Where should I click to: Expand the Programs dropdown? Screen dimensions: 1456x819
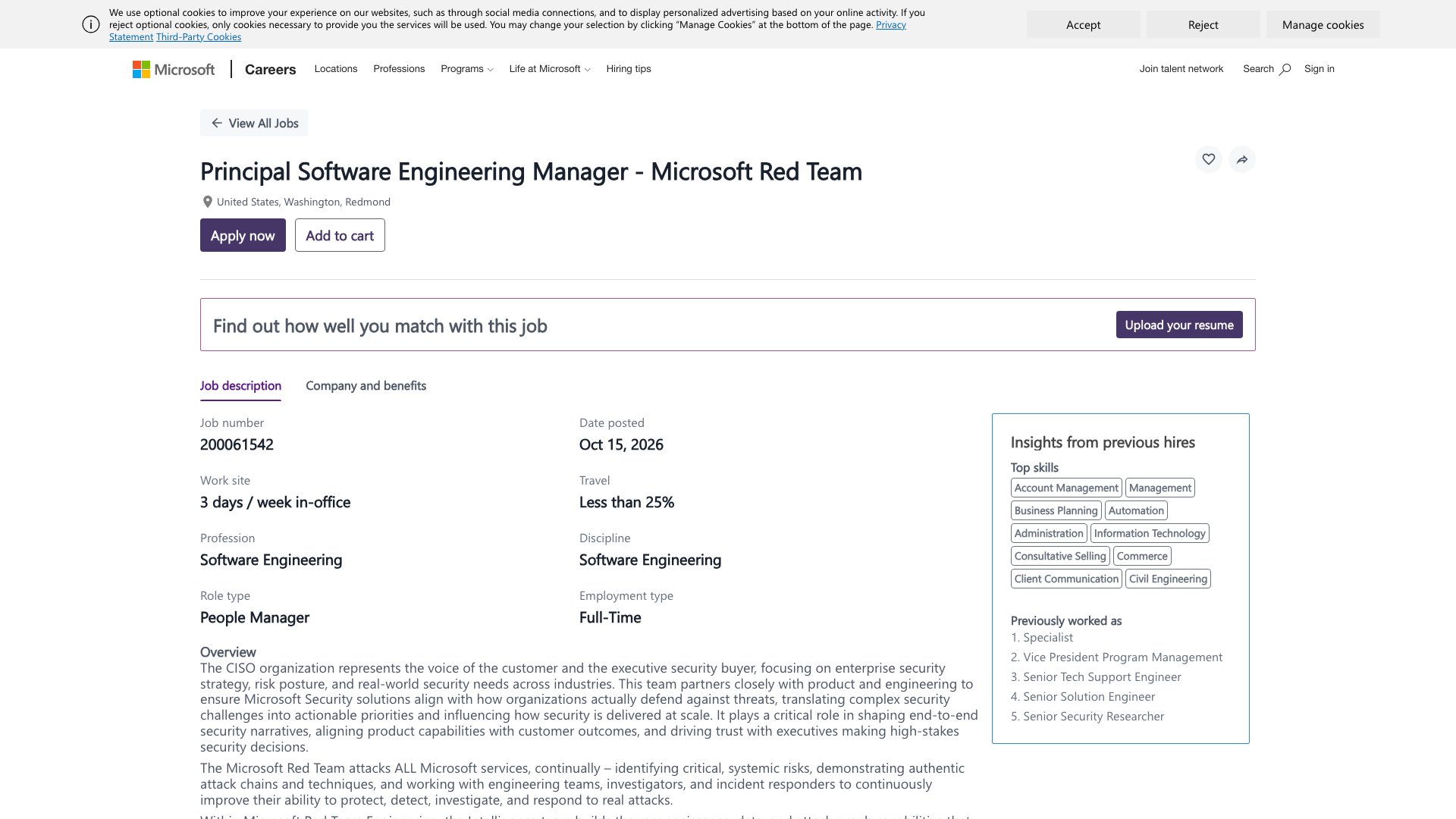click(x=467, y=69)
